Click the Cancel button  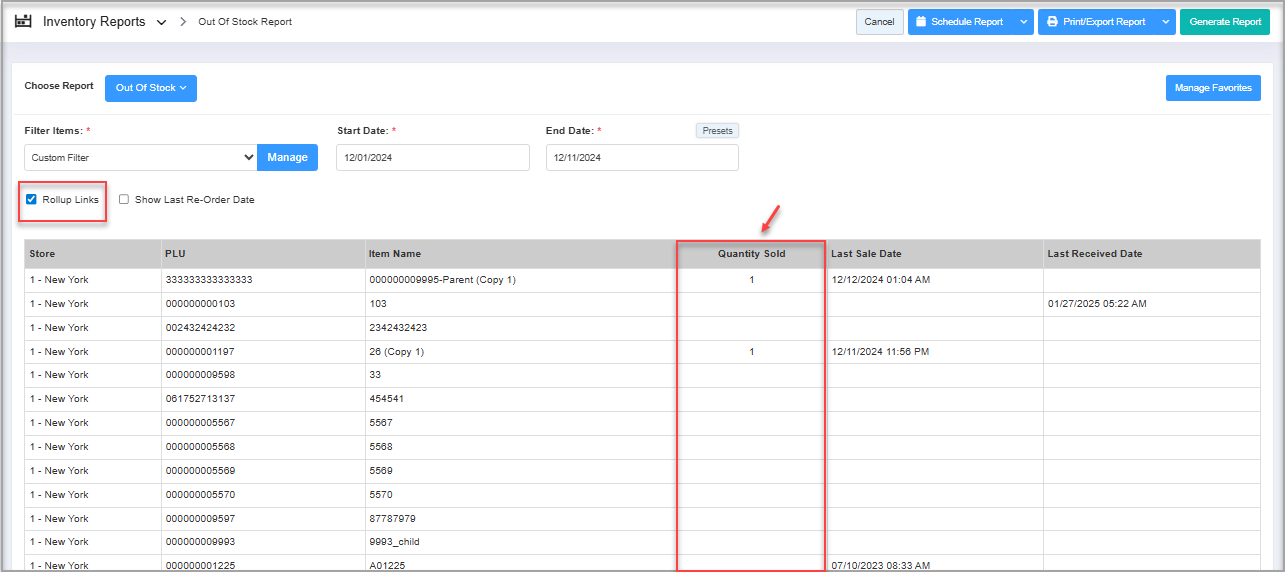pyautogui.click(x=879, y=22)
